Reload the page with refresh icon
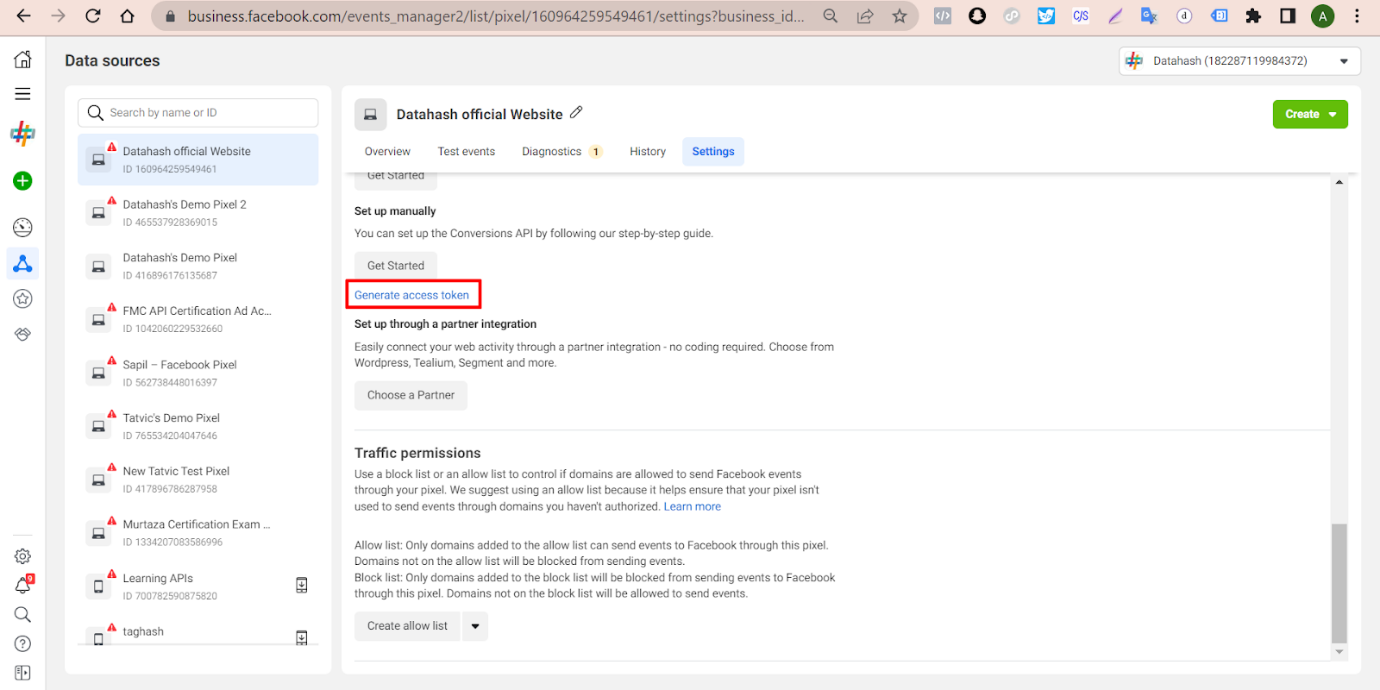This screenshot has height=690, width=1380. click(93, 16)
